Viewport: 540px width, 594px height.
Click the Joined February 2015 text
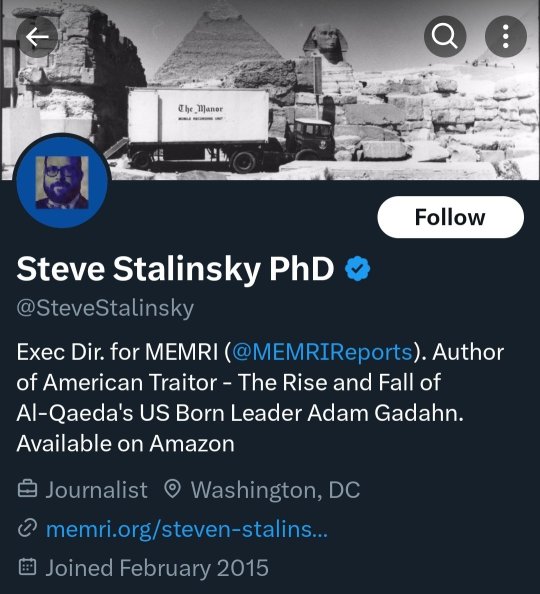[157, 568]
